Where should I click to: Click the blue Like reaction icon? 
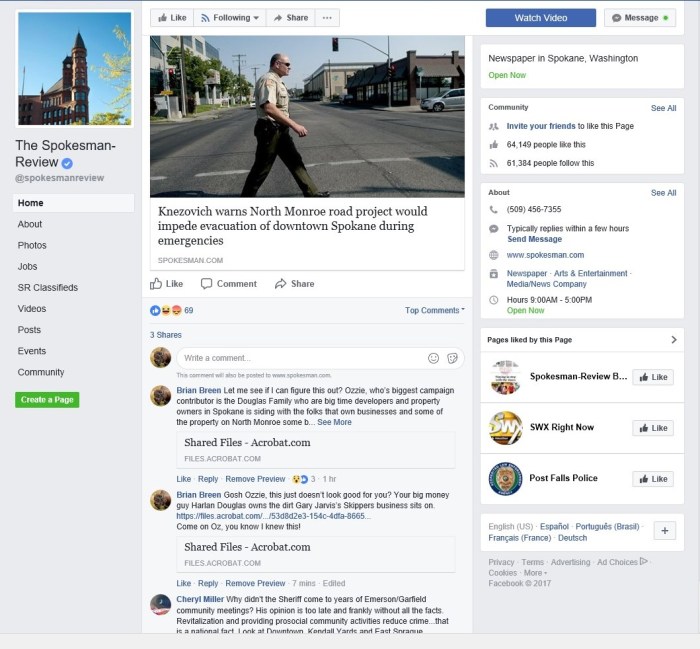click(x=155, y=311)
